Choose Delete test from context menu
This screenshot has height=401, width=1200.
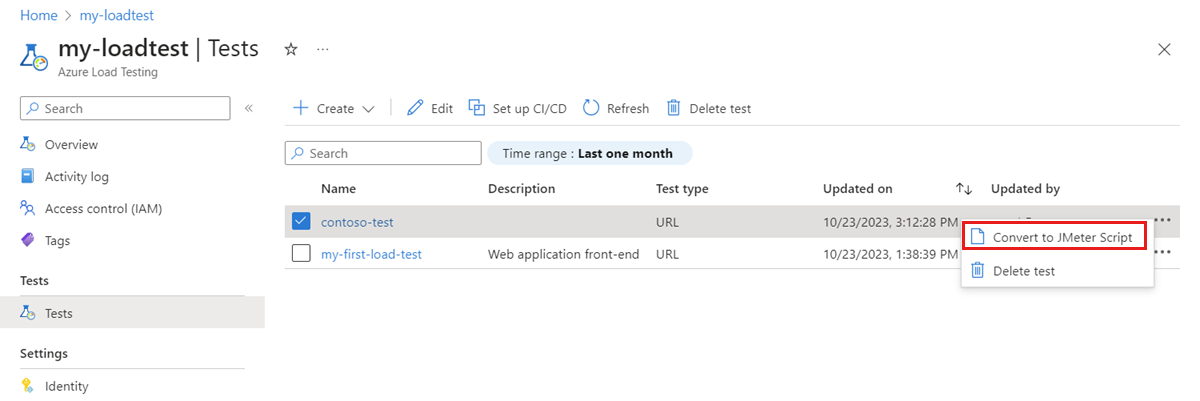[1023, 271]
